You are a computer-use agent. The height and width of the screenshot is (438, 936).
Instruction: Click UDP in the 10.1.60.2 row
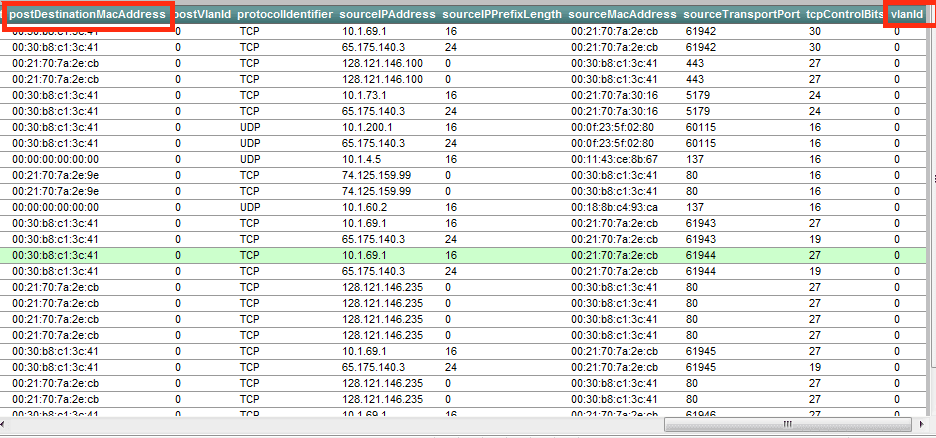coord(250,207)
